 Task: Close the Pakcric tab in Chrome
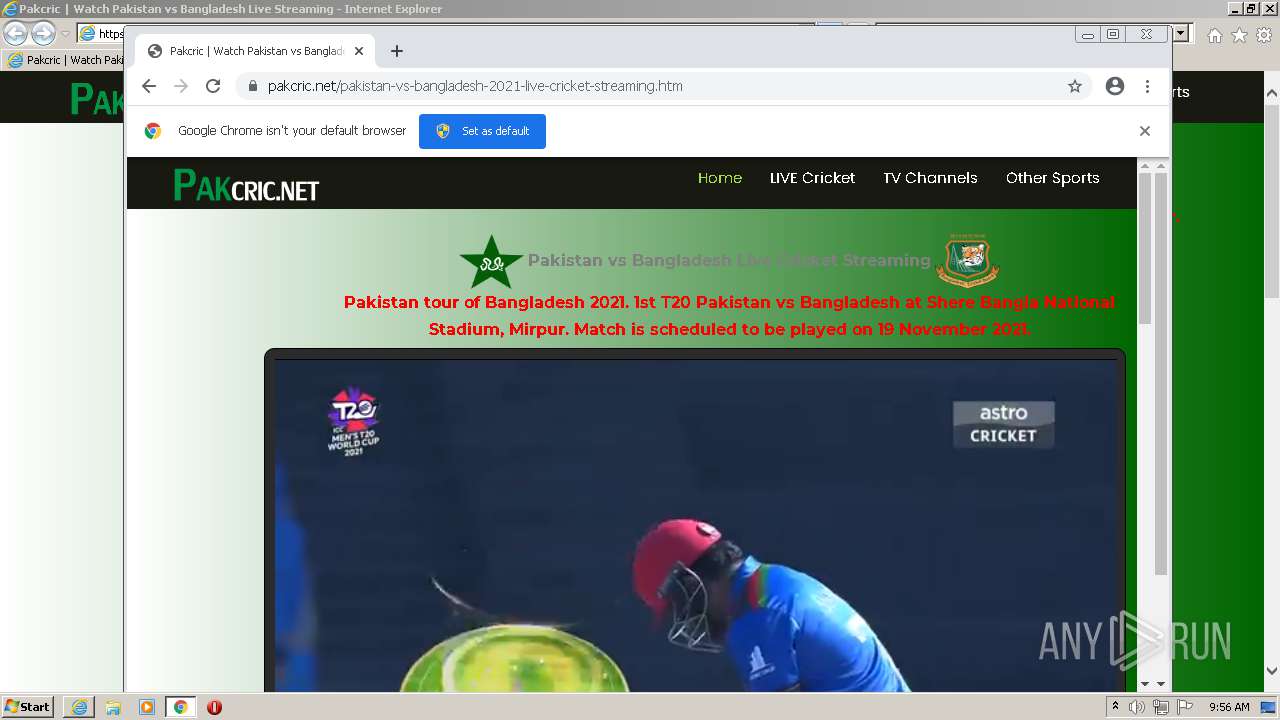[x=359, y=51]
